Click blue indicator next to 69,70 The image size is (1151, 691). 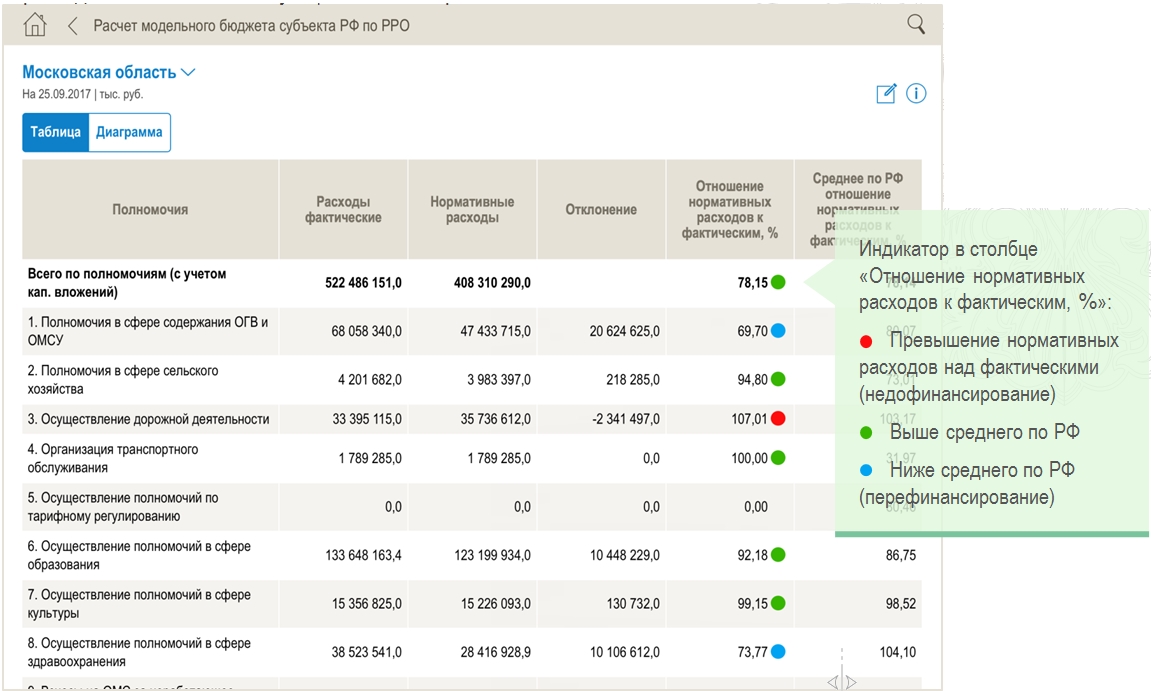(778, 330)
